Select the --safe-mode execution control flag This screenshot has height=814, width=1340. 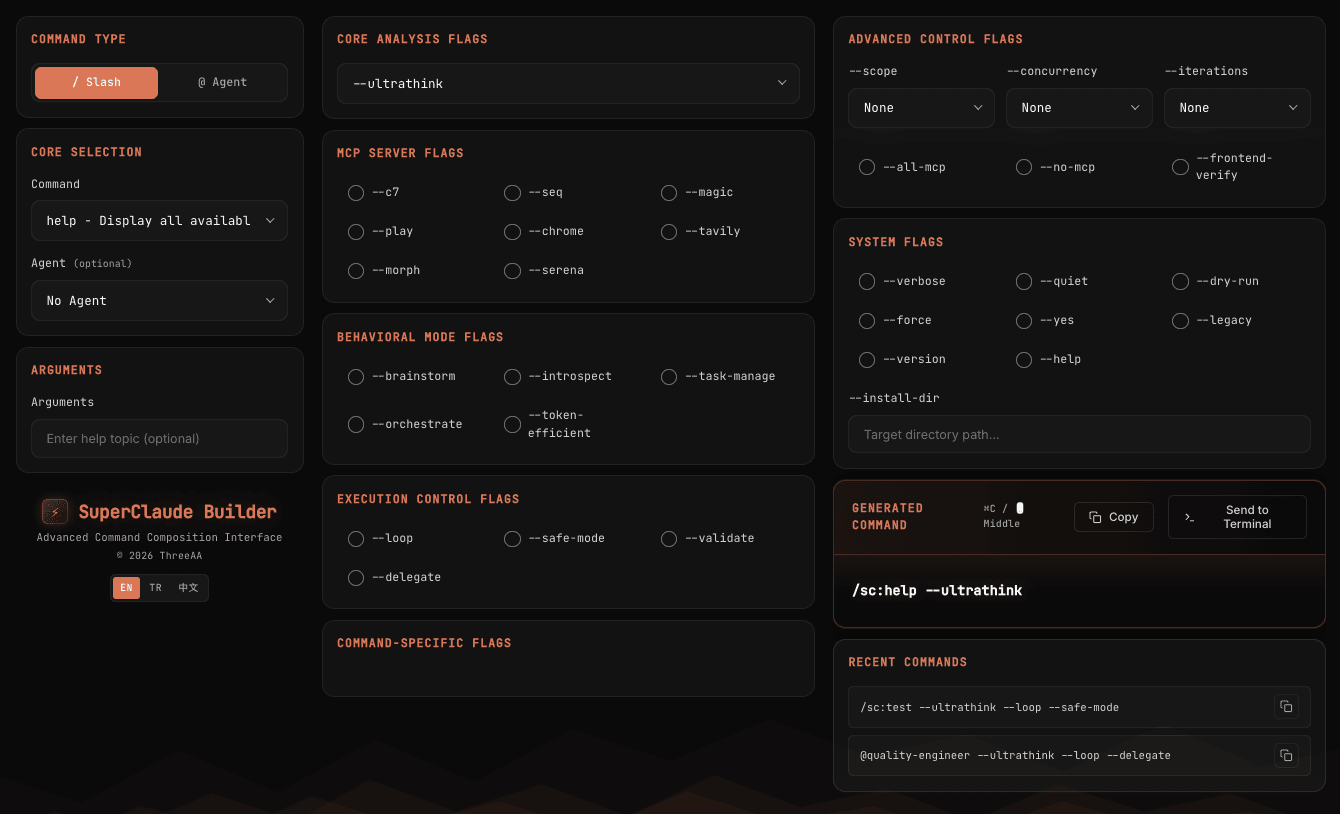click(x=512, y=538)
